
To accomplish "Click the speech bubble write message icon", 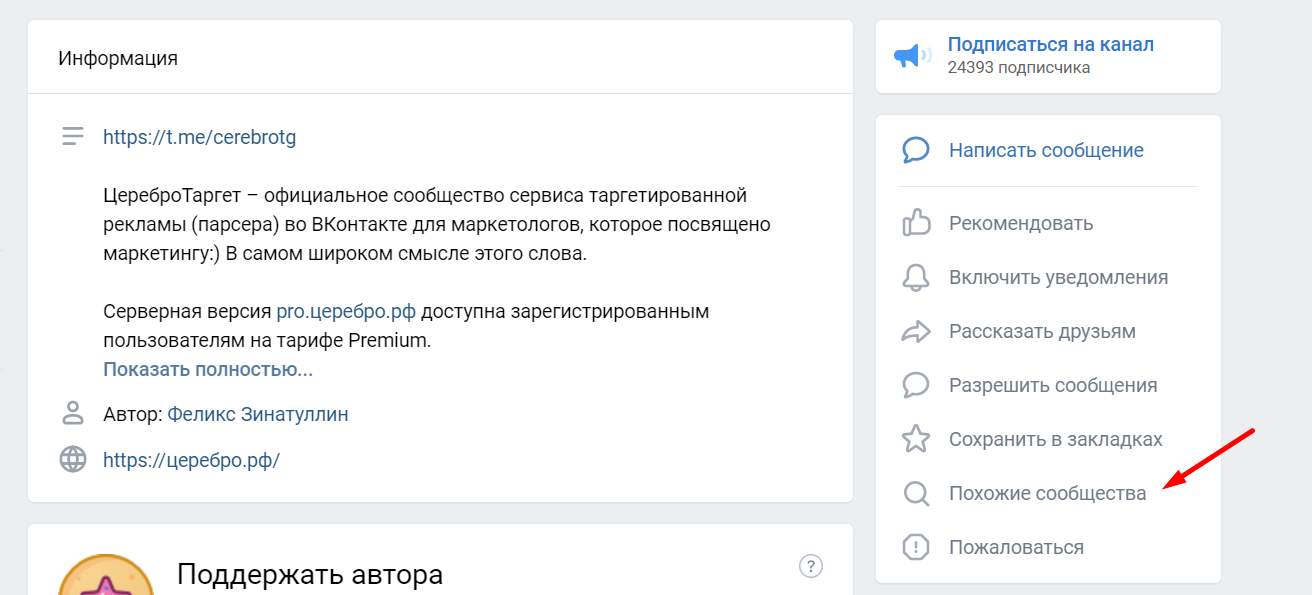I will click(916, 151).
